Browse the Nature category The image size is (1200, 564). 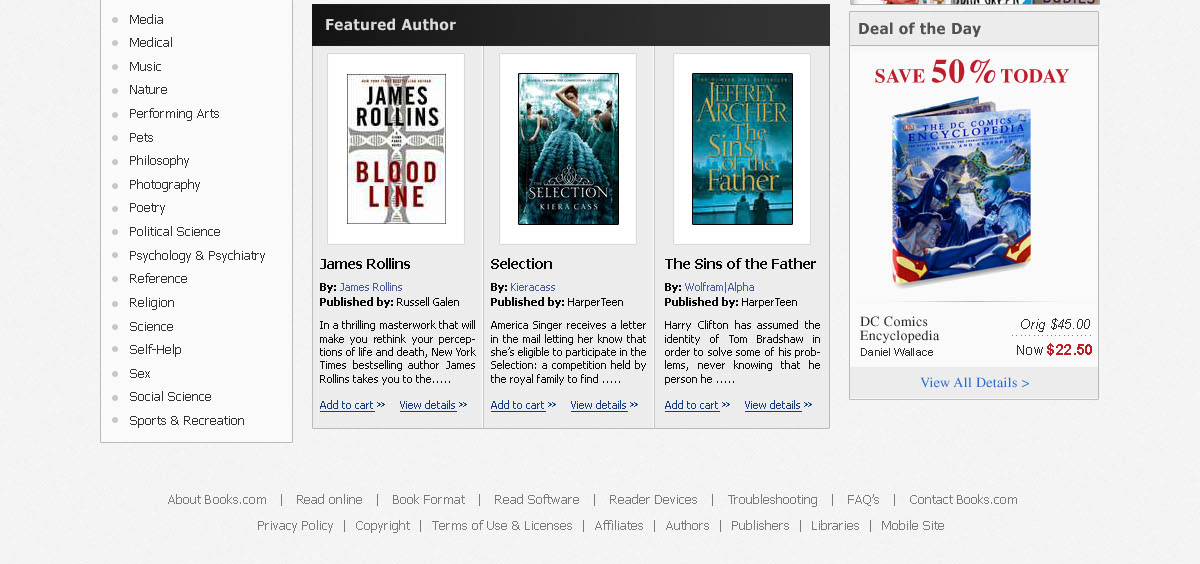click(148, 90)
